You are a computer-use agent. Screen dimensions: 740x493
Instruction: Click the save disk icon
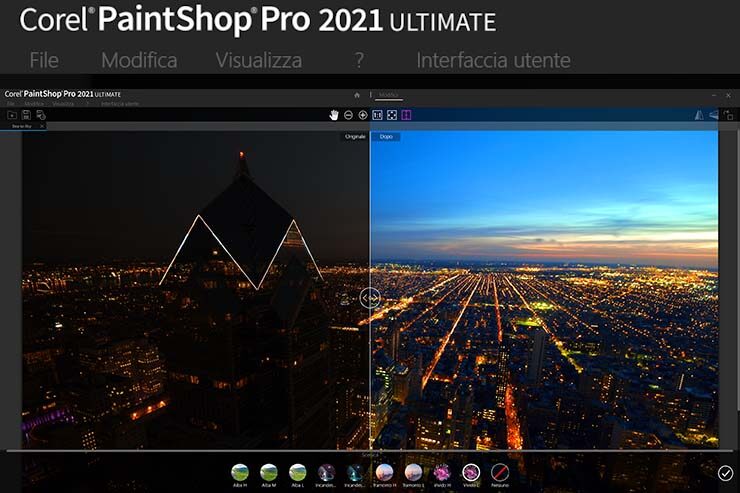coord(26,115)
